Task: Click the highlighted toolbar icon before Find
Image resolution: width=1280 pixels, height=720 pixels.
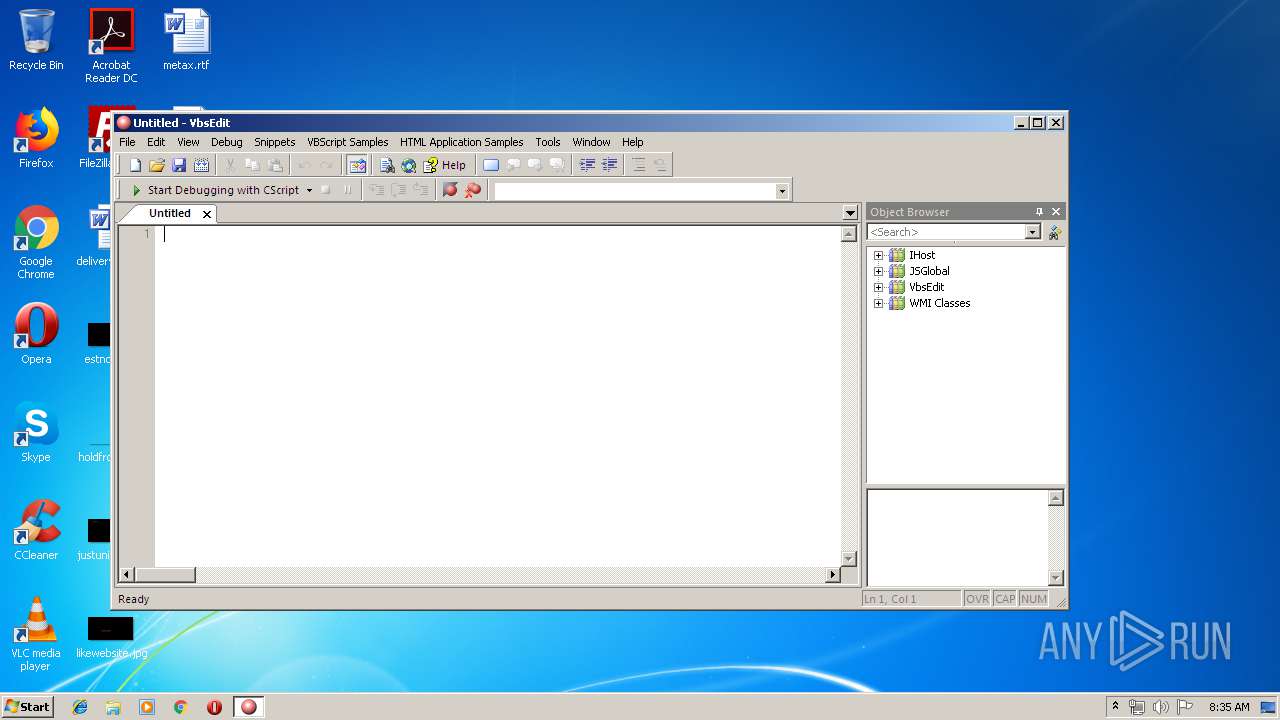Action: pos(358,165)
